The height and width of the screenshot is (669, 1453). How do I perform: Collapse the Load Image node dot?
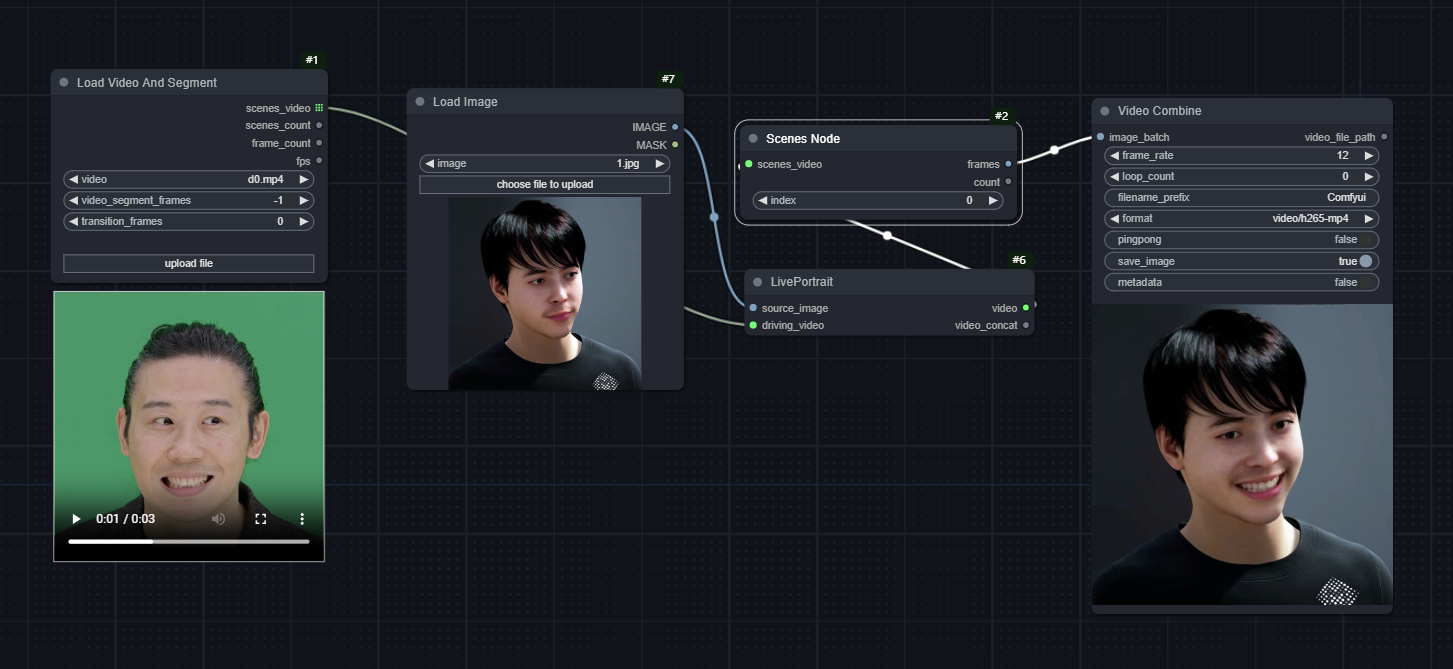tap(420, 102)
